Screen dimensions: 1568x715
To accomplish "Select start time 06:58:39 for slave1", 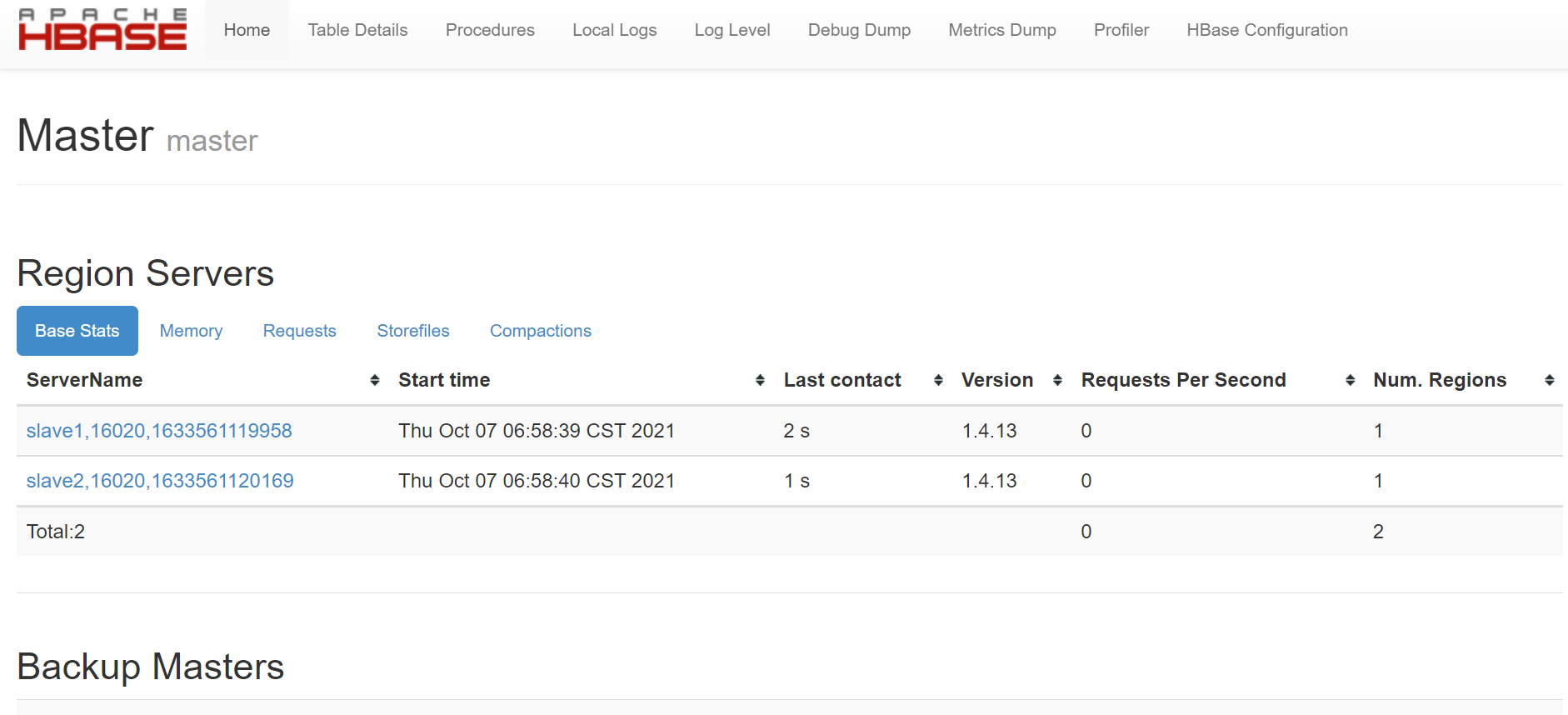I will [x=537, y=431].
